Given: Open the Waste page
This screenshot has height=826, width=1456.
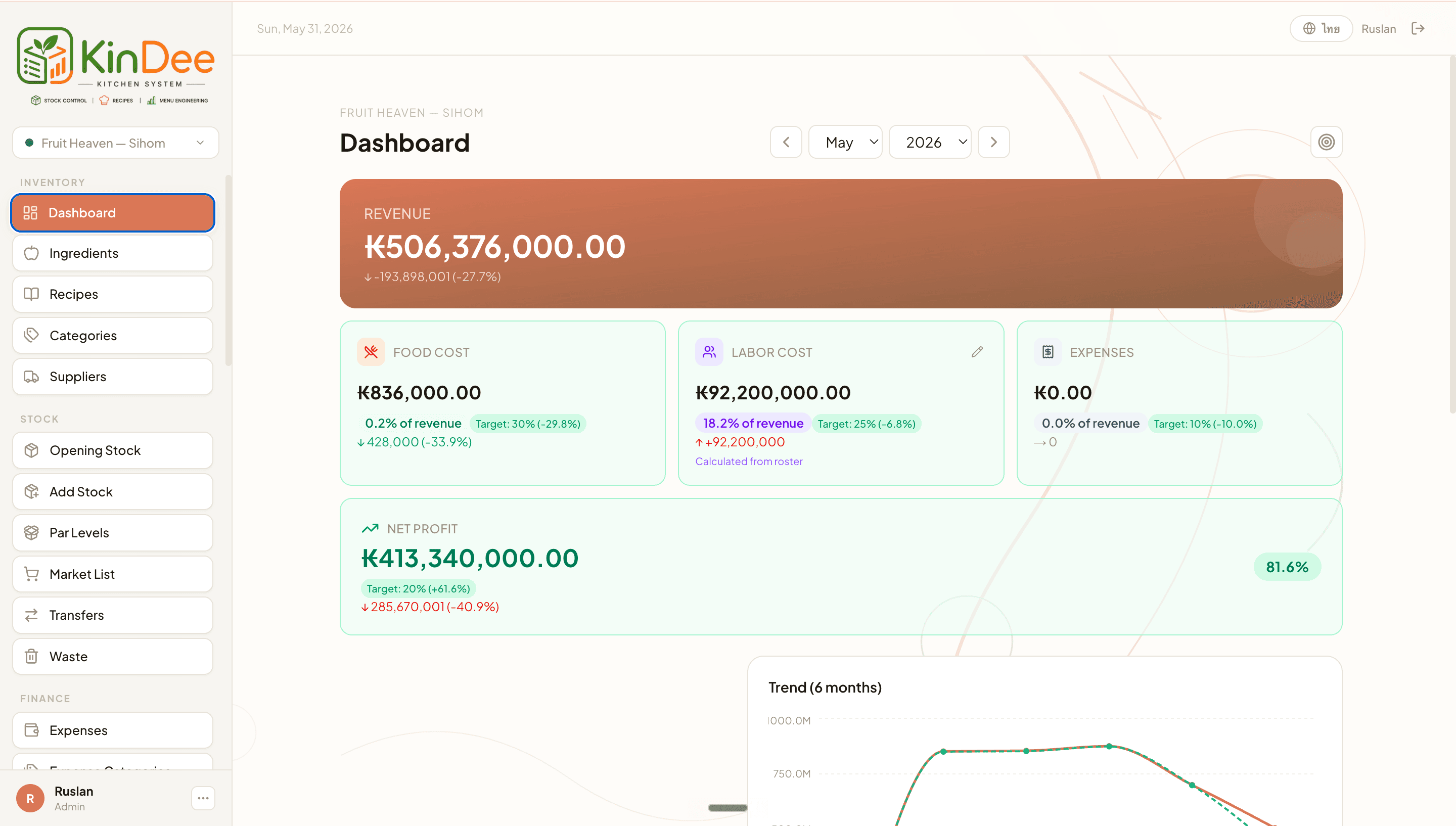Looking at the screenshot, I should [113, 656].
